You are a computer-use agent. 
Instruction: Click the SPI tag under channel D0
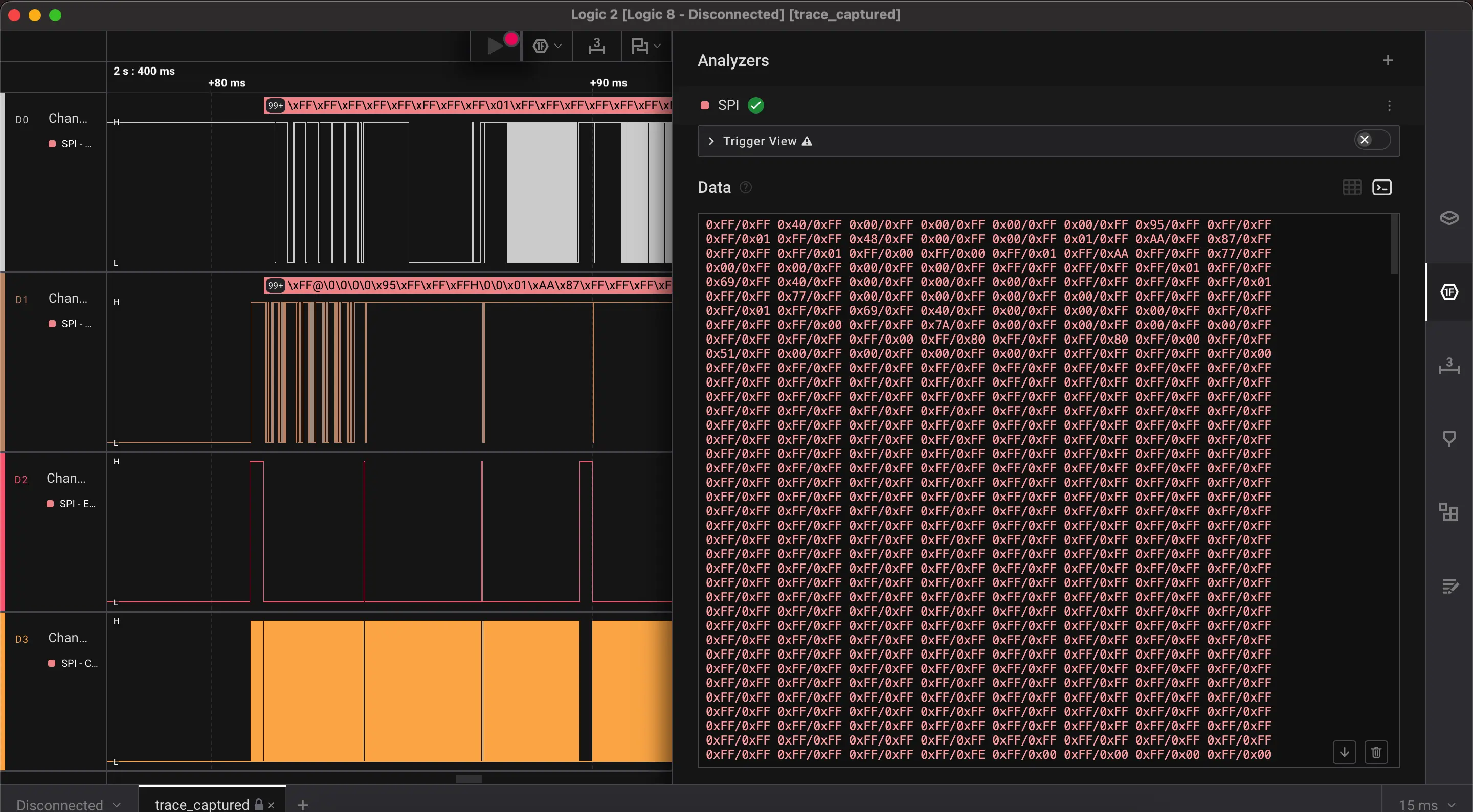point(71,144)
